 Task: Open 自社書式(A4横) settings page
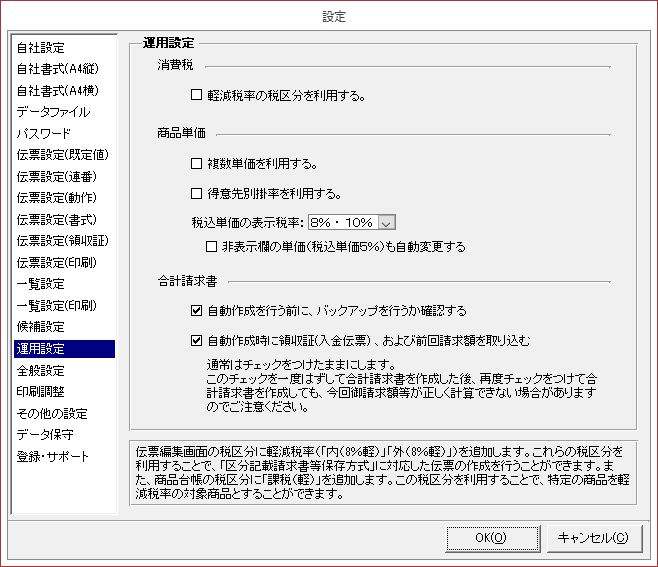(57, 90)
